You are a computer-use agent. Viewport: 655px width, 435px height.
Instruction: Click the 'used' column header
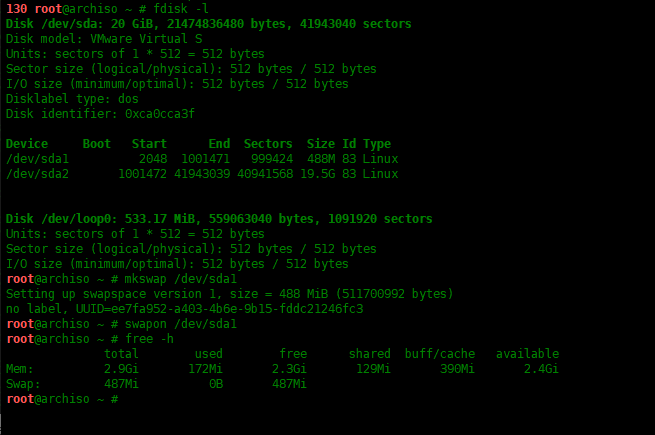209,354
